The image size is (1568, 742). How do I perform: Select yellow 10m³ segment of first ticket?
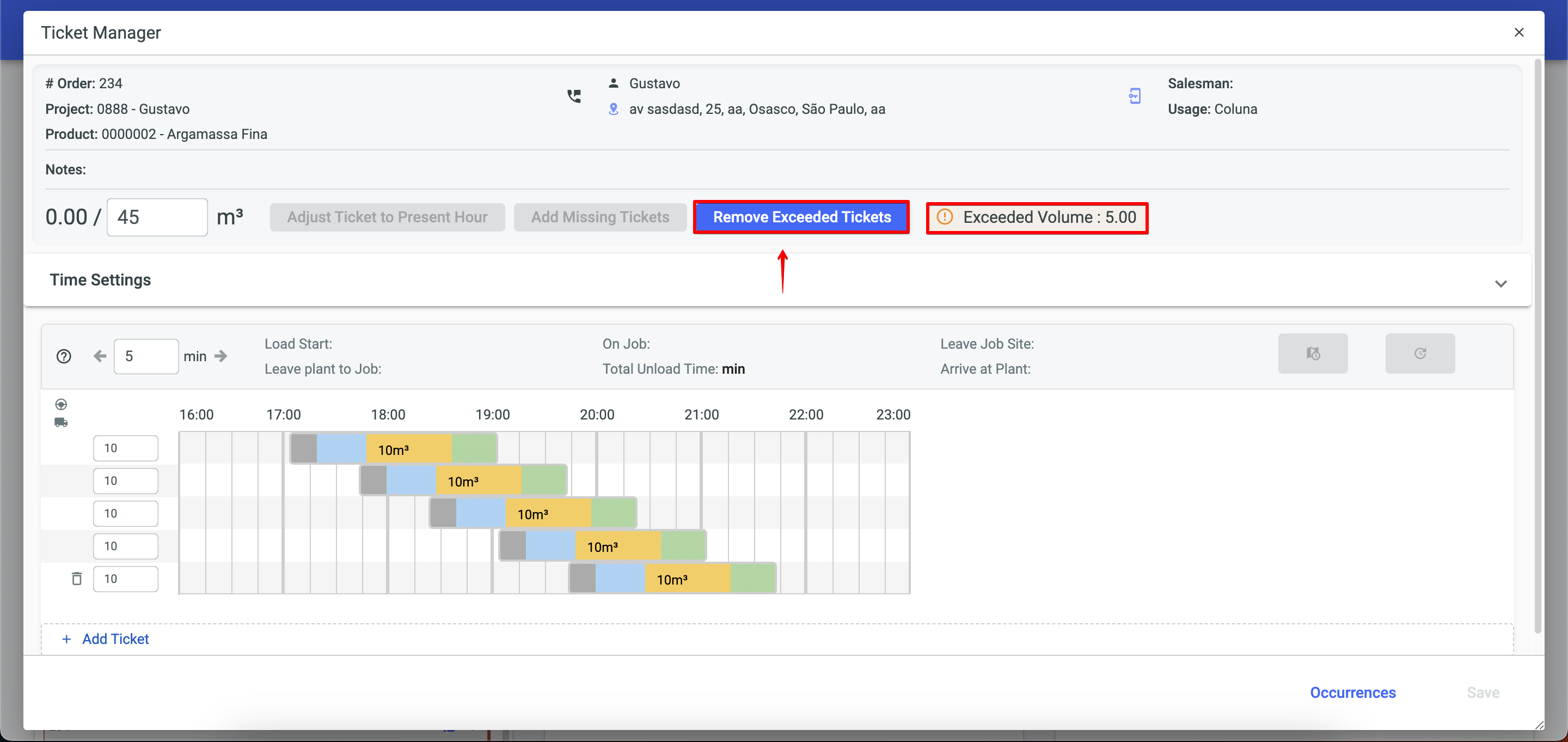coord(408,449)
